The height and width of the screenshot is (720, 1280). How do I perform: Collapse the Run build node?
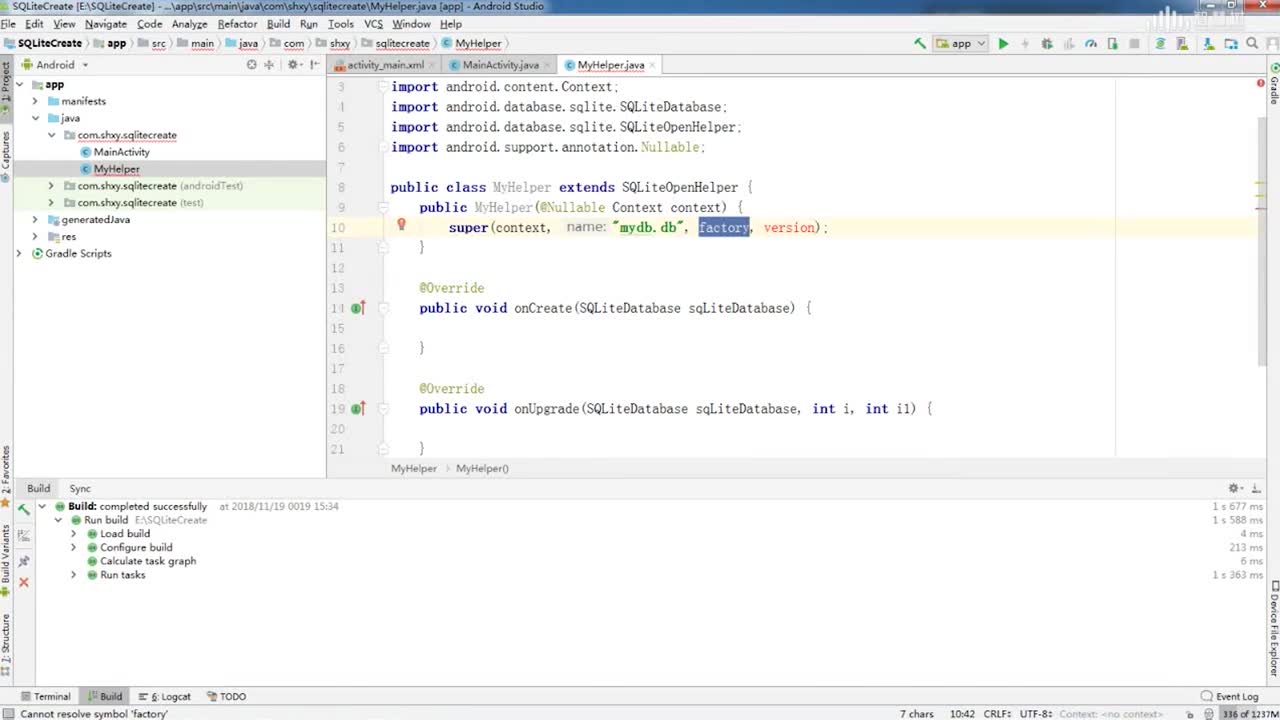(x=58, y=520)
